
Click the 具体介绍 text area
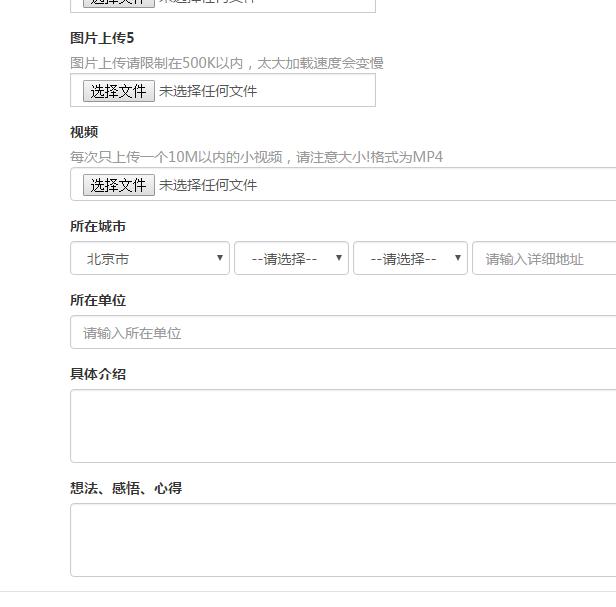[x=343, y=426]
